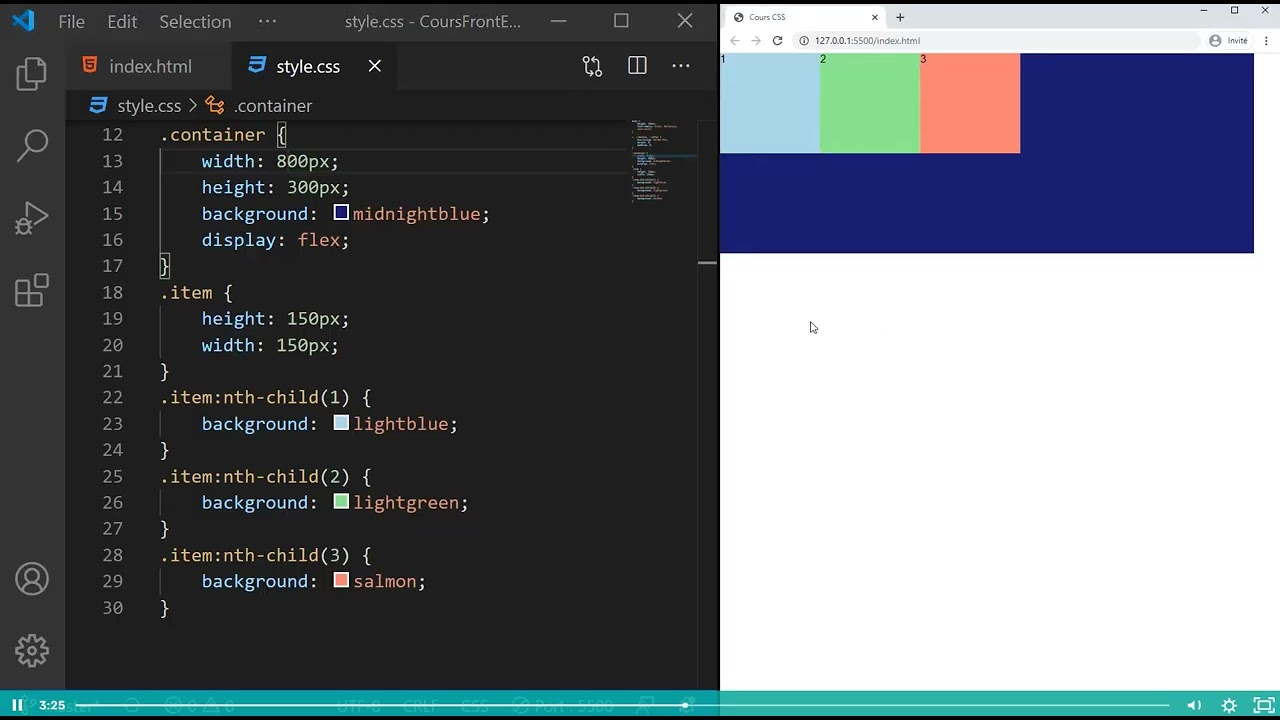Maximize the VS Code window
This screenshot has width=1280, height=720.
621,21
